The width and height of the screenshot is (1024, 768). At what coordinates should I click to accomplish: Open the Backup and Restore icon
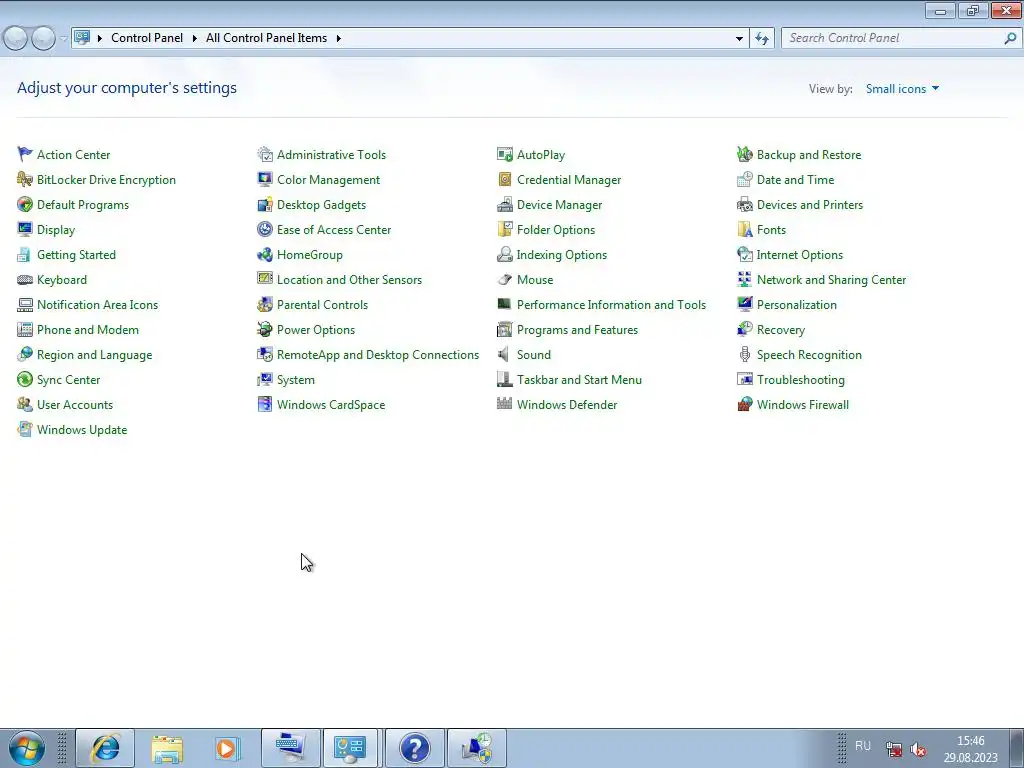pos(744,154)
